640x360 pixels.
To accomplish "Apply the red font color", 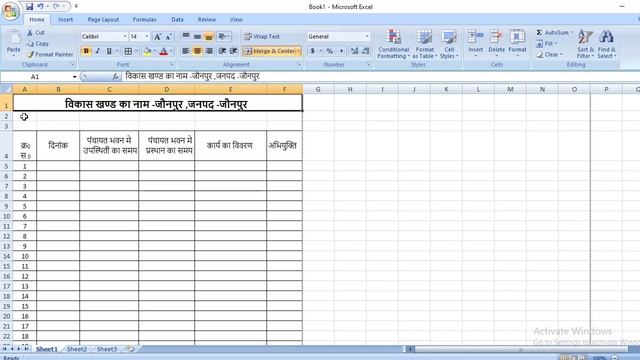I will [x=164, y=51].
